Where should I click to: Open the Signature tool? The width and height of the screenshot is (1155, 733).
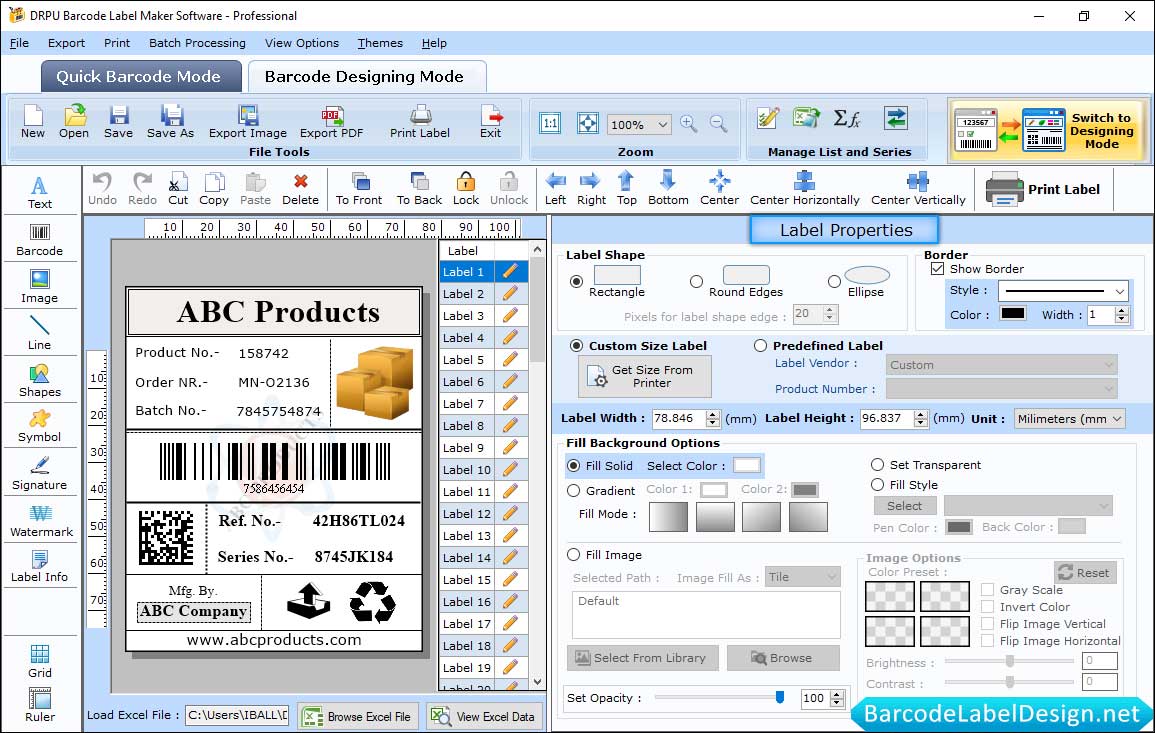pos(40,473)
